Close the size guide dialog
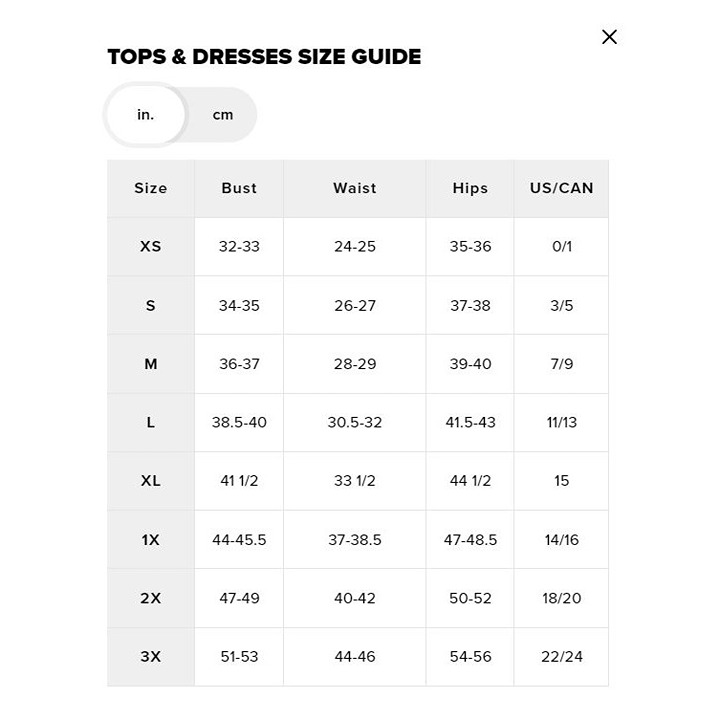 [x=609, y=37]
